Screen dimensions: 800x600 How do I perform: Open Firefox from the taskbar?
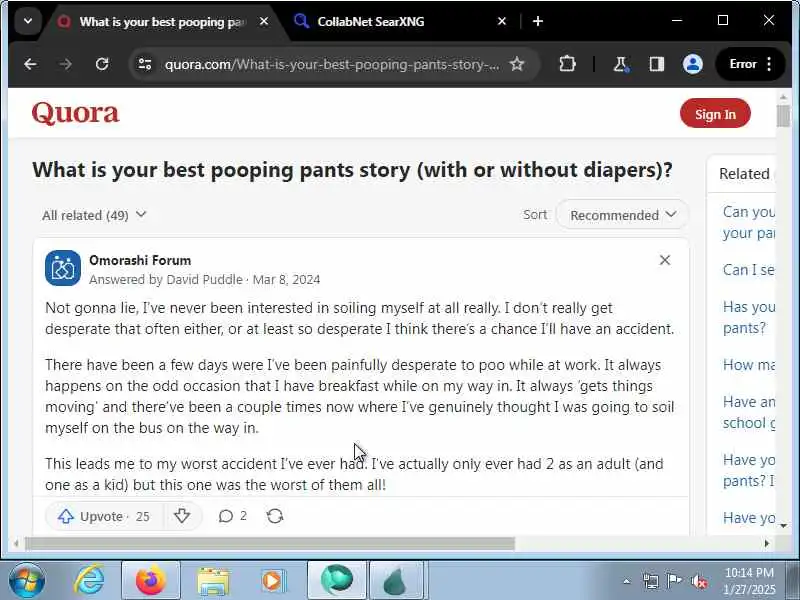click(x=151, y=581)
